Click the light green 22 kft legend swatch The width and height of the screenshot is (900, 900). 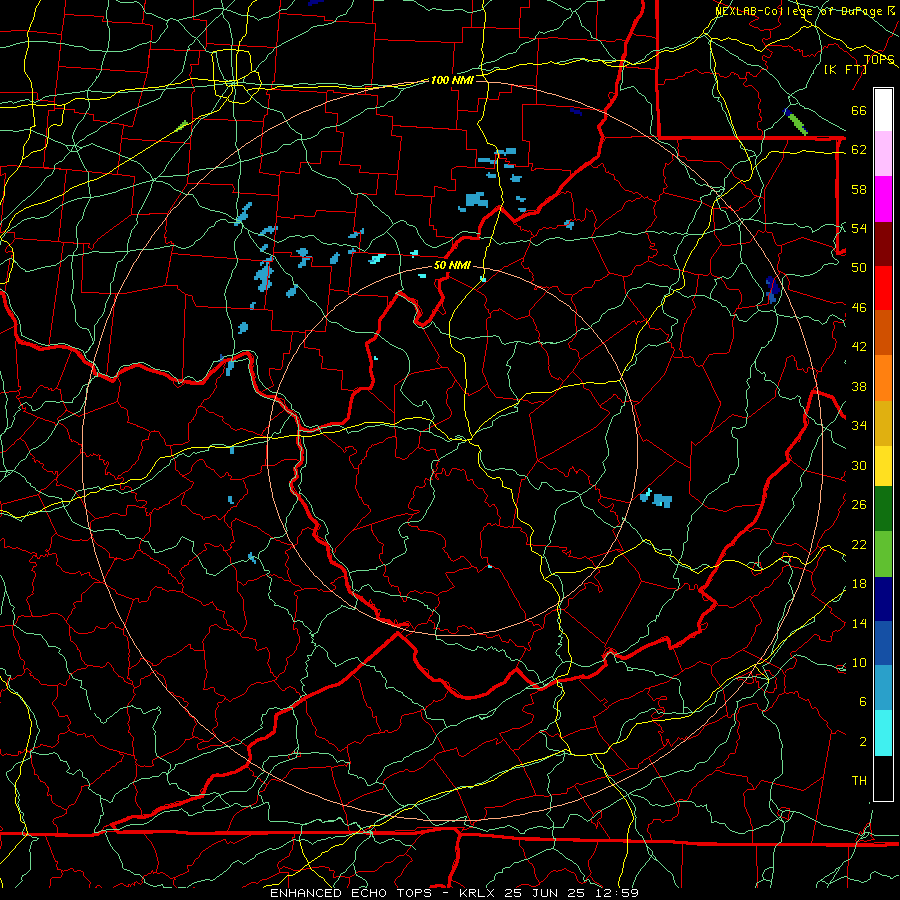click(883, 554)
